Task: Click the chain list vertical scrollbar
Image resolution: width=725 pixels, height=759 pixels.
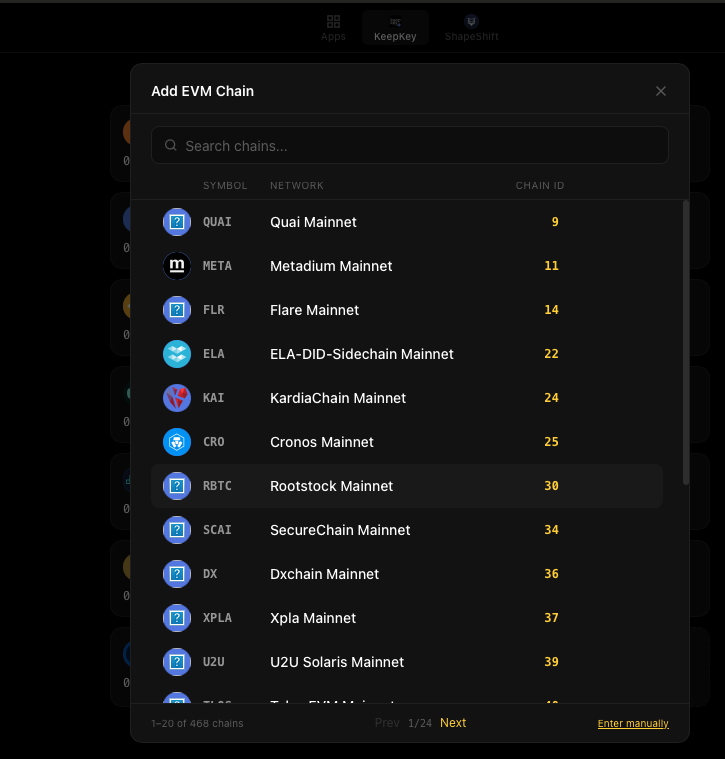Action: [686, 342]
